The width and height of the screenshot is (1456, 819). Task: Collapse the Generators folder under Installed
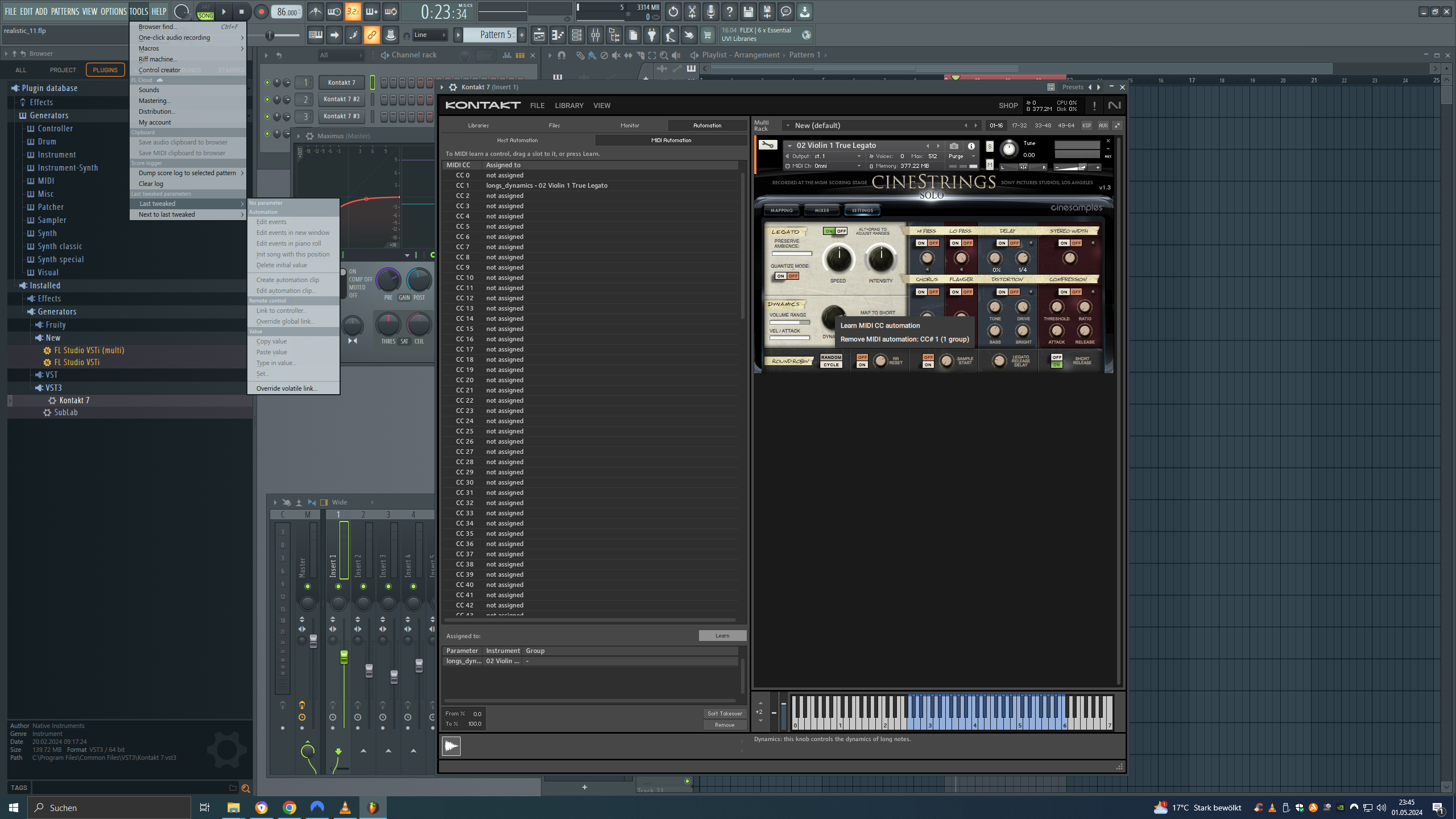(x=56, y=312)
